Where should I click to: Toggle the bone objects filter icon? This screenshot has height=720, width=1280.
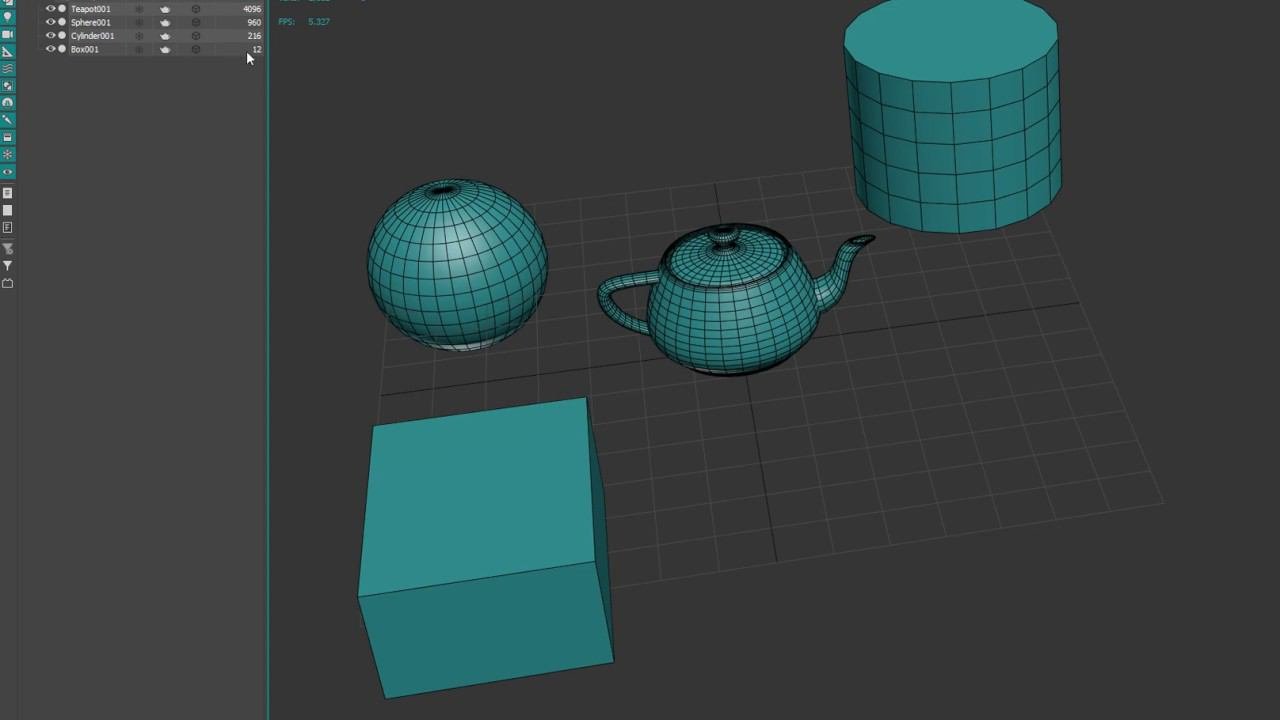[8, 120]
